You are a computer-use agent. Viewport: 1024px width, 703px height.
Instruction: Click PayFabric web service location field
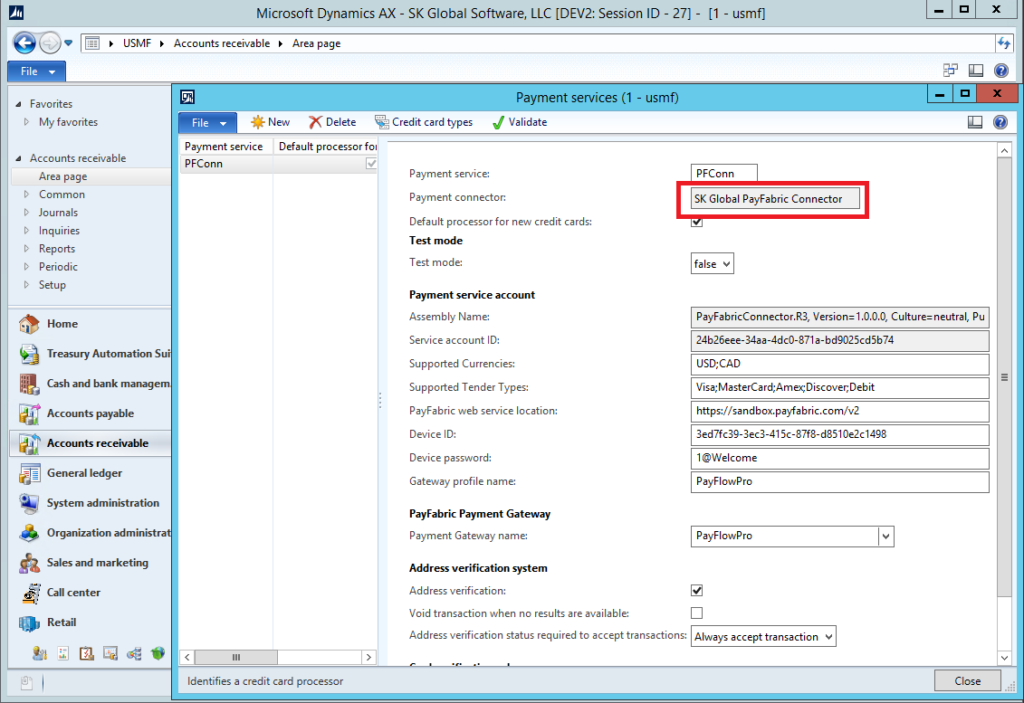(x=839, y=411)
